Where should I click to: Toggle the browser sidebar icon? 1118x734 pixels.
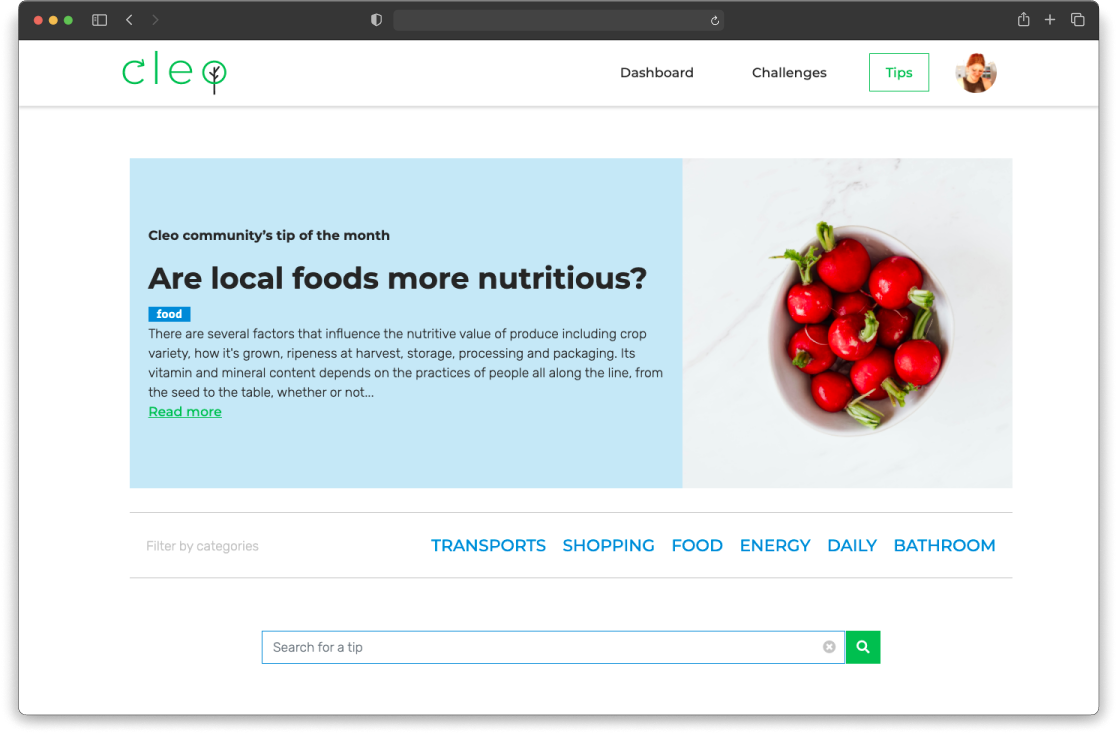(99, 20)
